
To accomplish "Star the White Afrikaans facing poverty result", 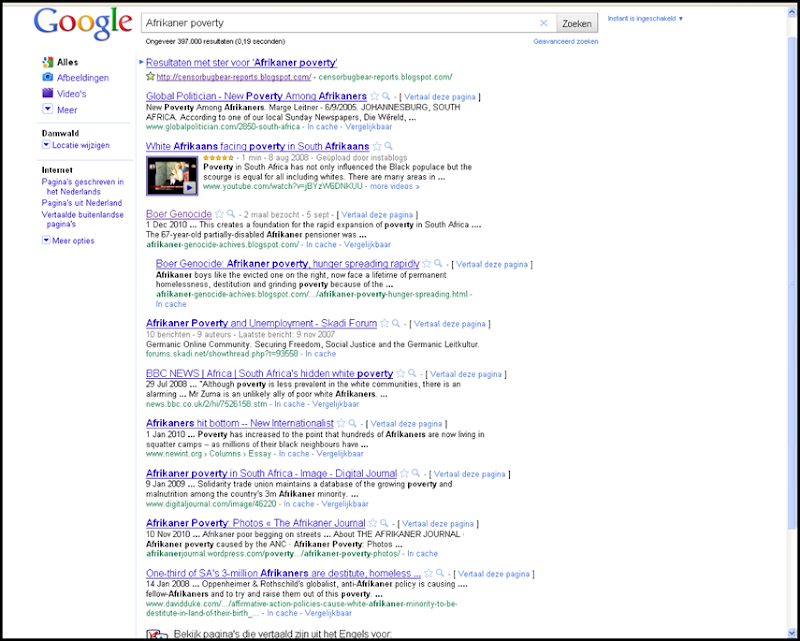I will click(x=377, y=146).
